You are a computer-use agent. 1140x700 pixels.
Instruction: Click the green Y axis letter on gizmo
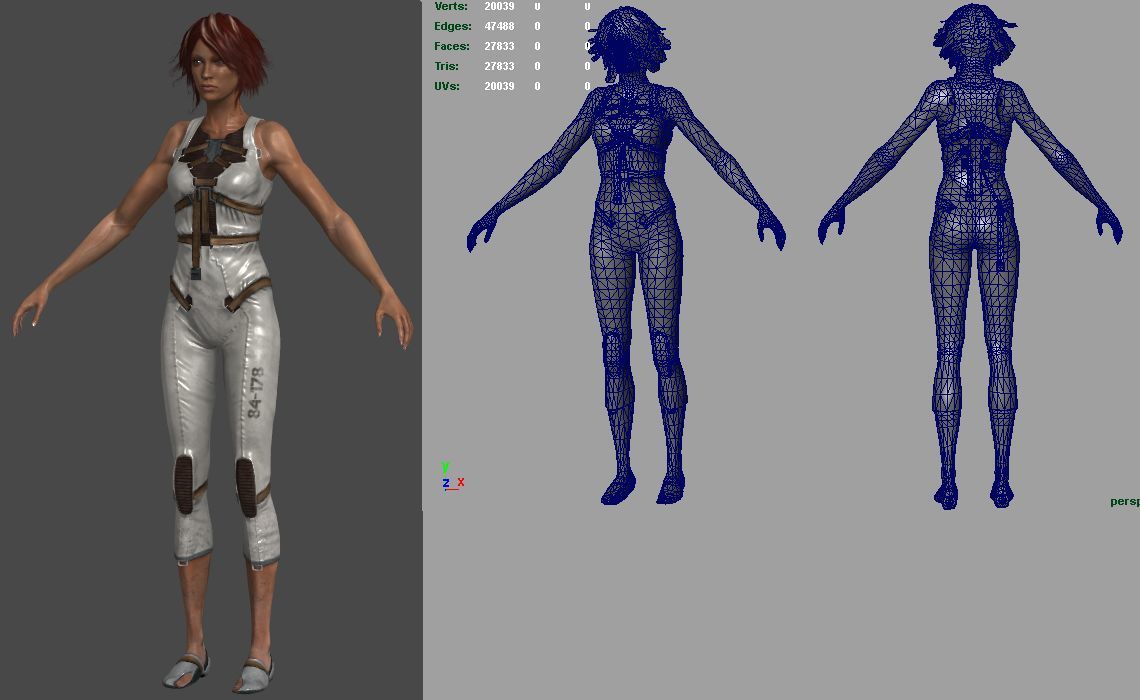coord(445,467)
